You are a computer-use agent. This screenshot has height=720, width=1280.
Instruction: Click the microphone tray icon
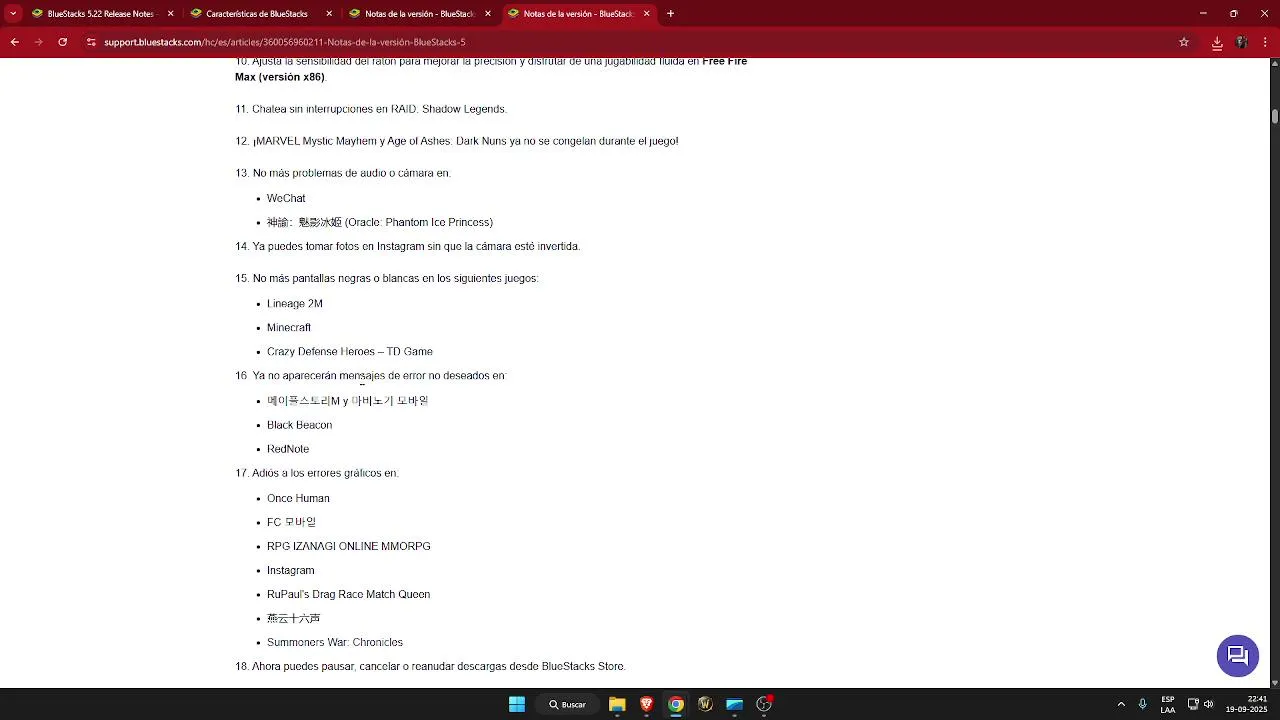pos(1142,704)
